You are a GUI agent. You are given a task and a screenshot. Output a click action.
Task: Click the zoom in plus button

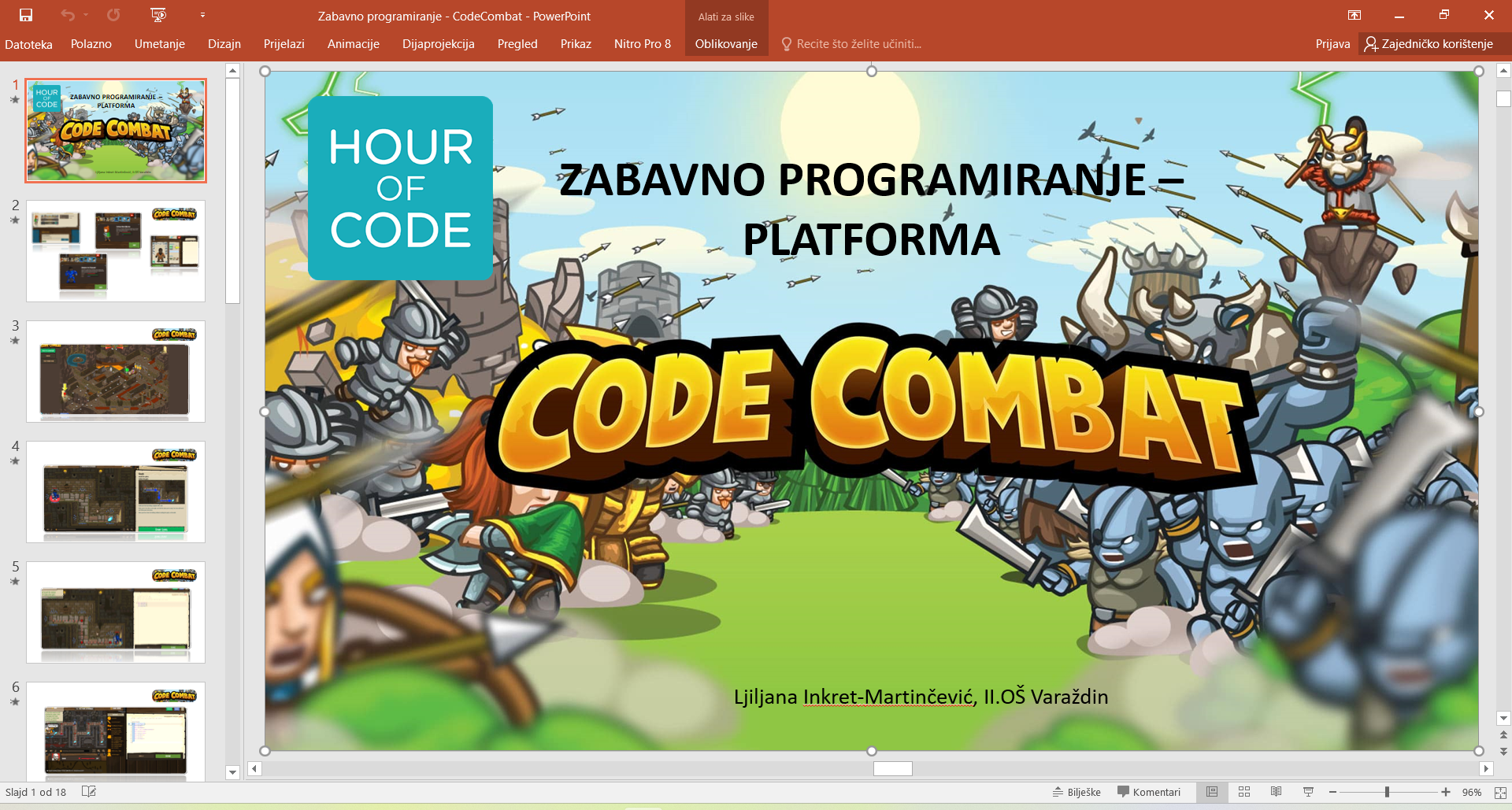coord(1446,792)
